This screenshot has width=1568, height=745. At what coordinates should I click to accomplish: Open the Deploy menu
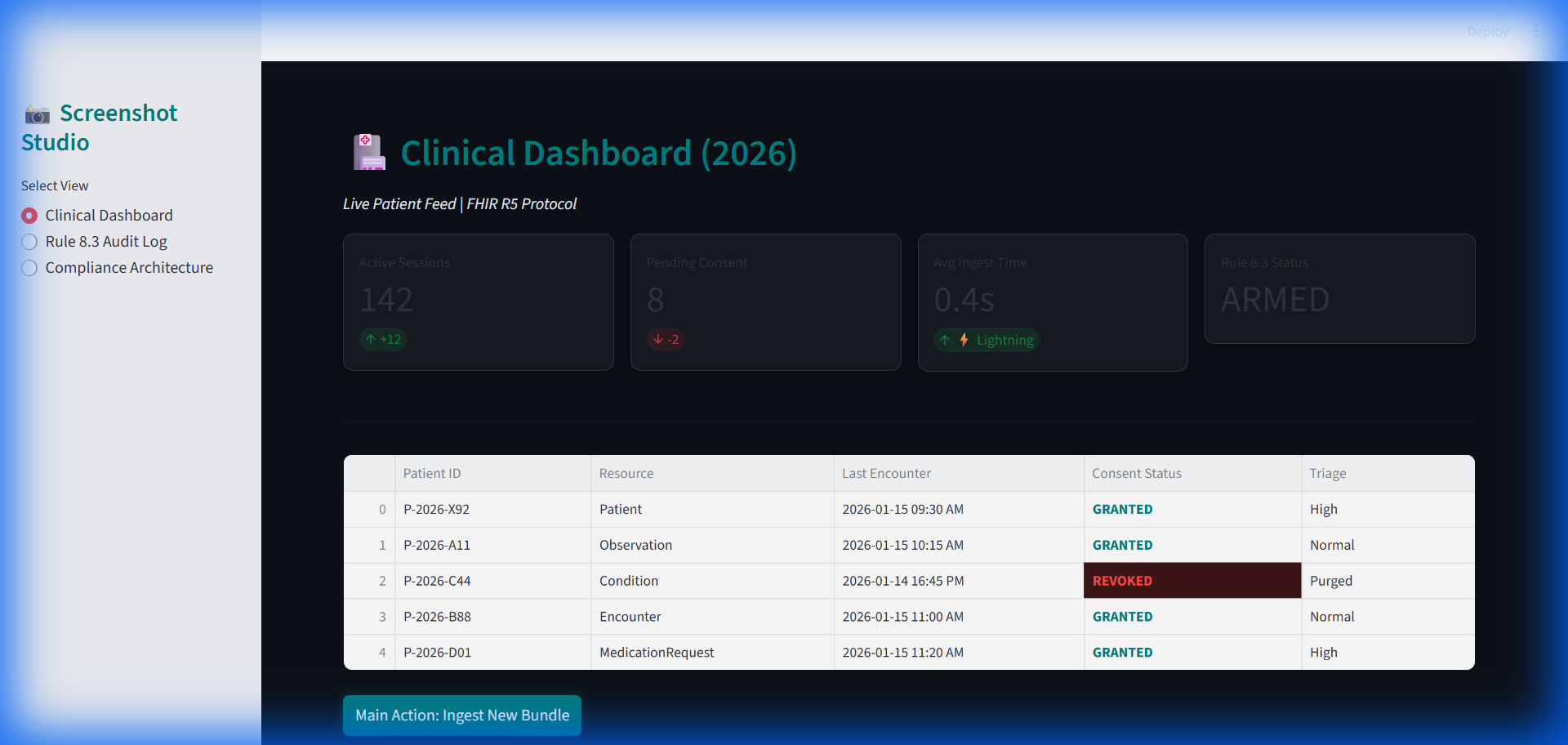pyautogui.click(x=1487, y=31)
